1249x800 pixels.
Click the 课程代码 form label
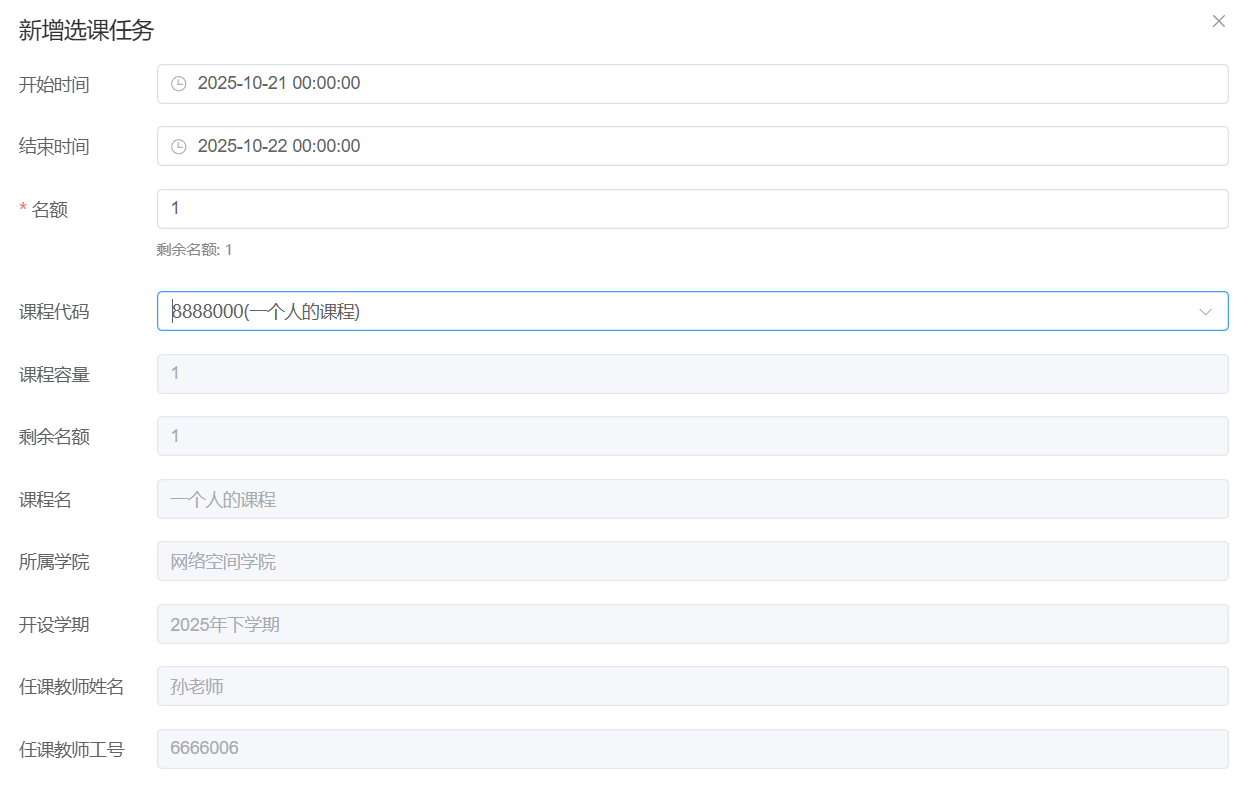(x=54, y=312)
